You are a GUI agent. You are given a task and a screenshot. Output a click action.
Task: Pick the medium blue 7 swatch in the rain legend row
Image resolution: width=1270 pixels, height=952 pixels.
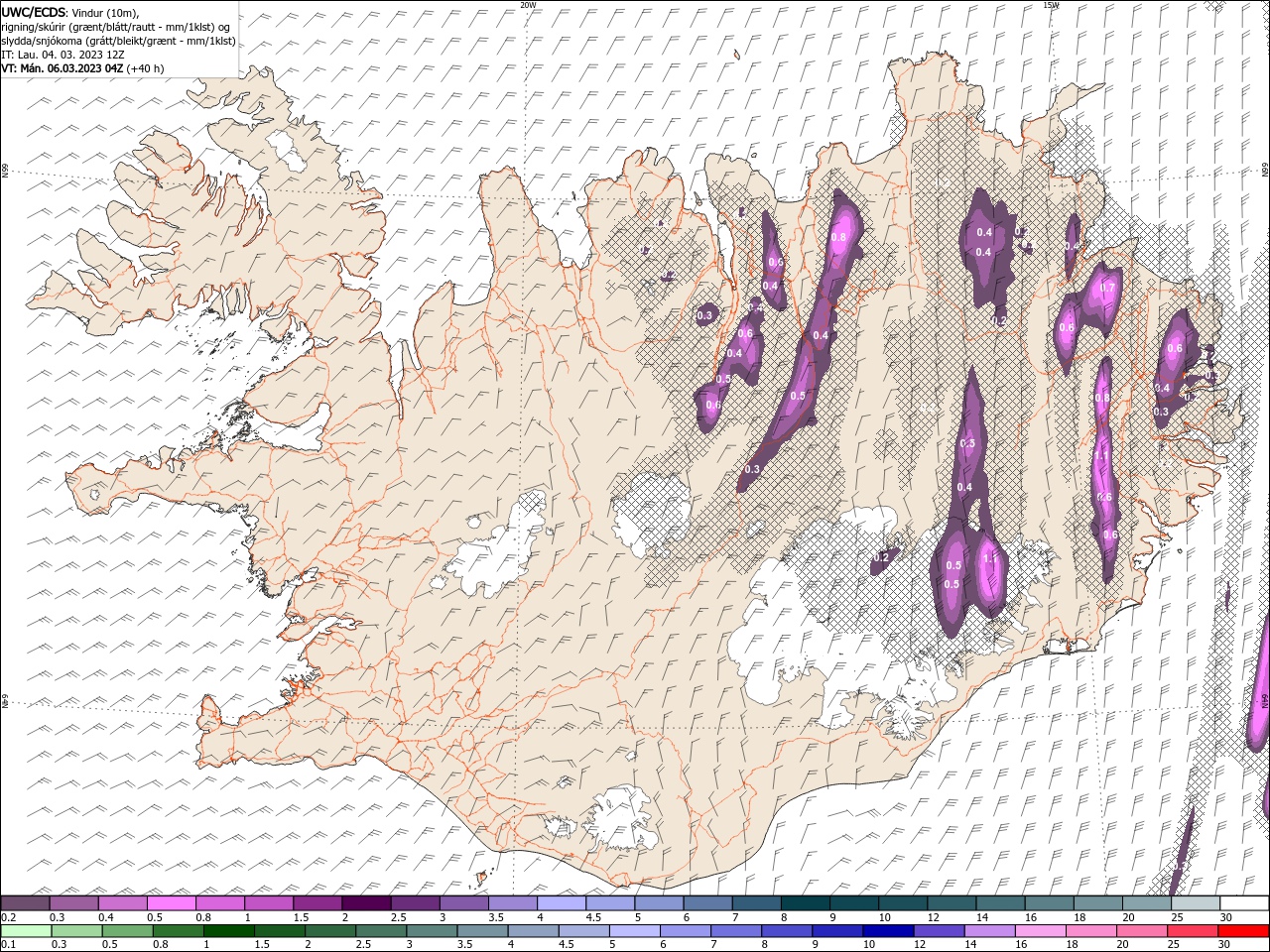736,931
